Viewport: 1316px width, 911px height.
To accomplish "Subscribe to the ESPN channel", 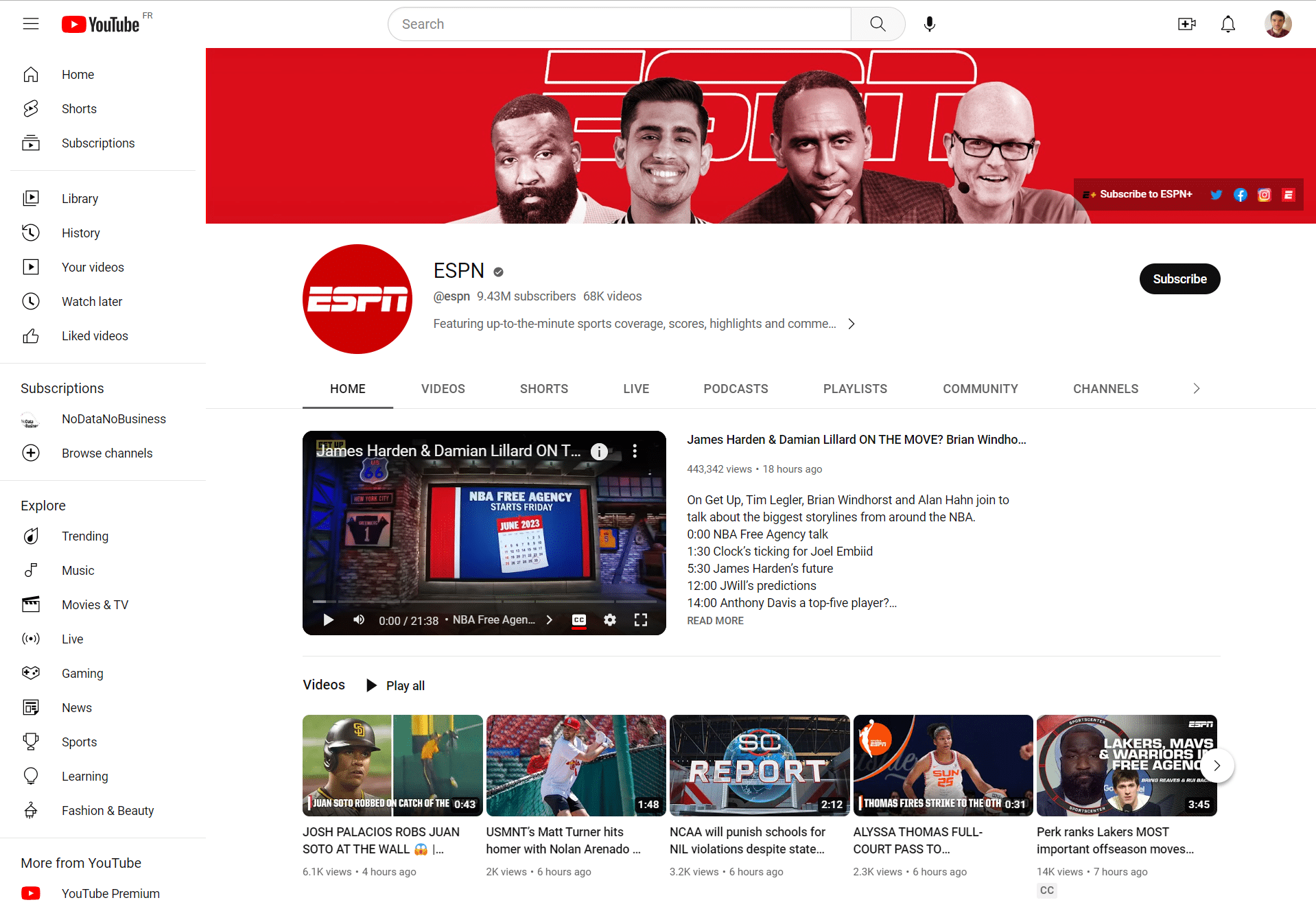I will [x=1179, y=279].
